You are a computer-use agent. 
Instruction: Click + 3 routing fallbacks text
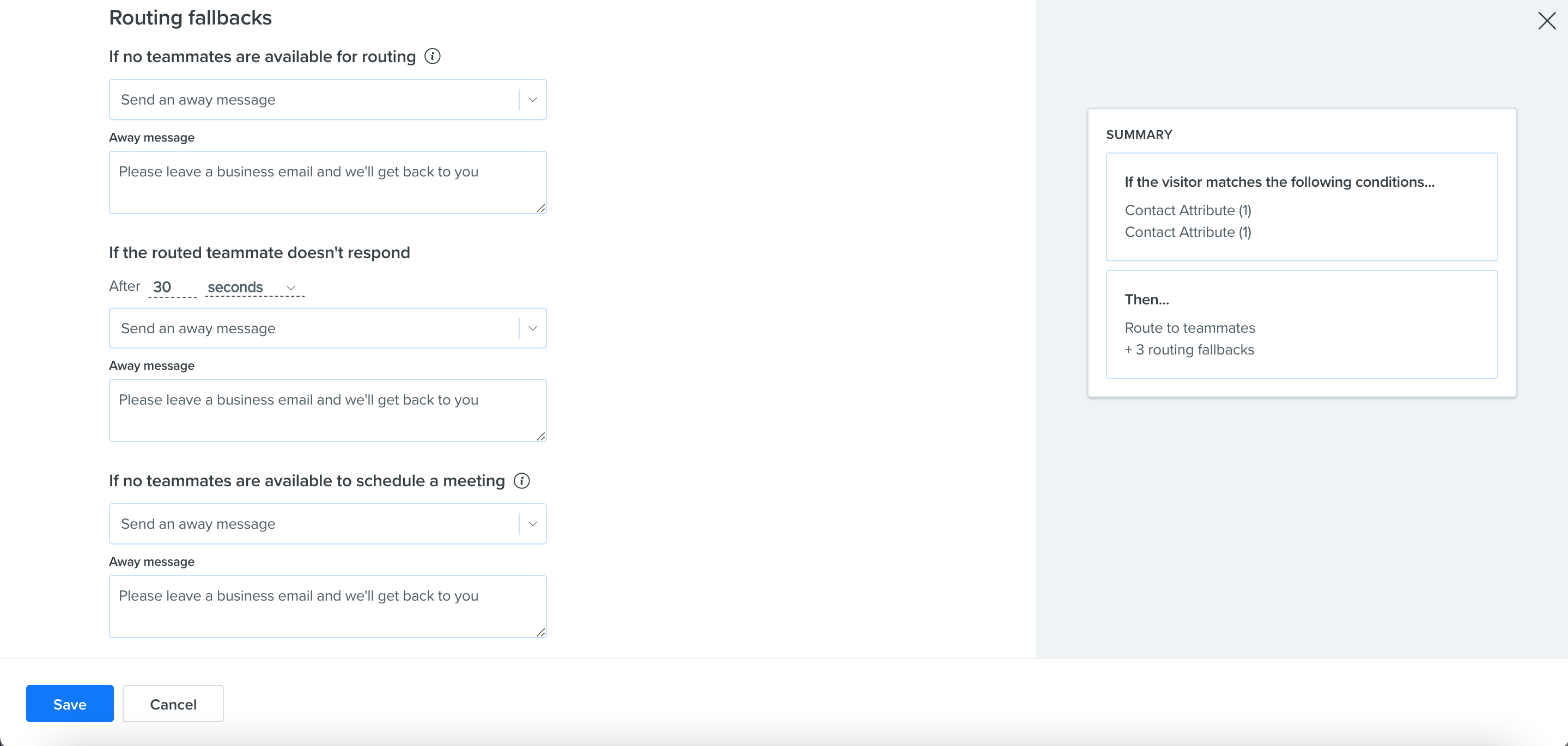click(x=1189, y=350)
